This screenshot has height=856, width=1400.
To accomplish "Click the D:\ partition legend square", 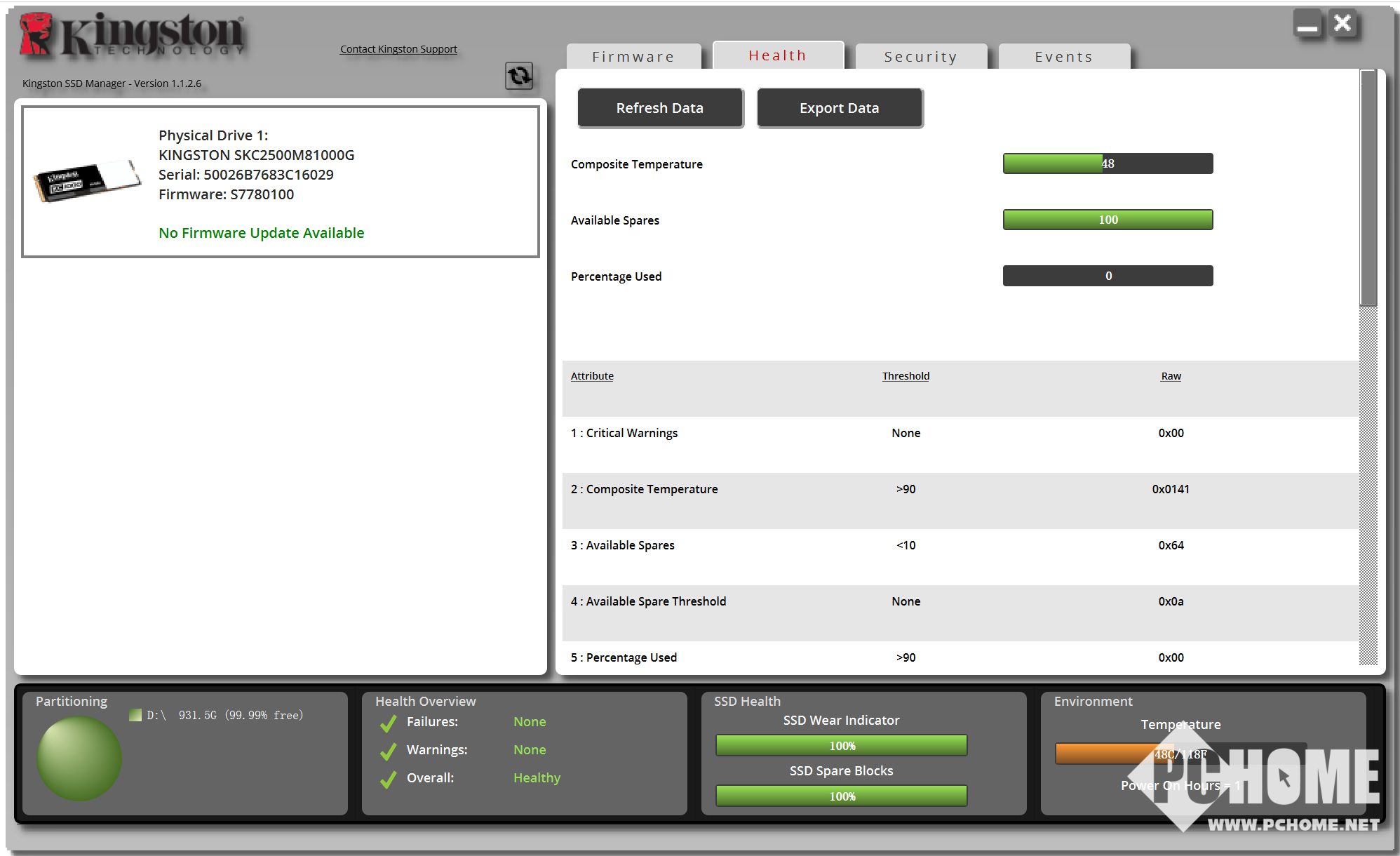I will pos(135,715).
